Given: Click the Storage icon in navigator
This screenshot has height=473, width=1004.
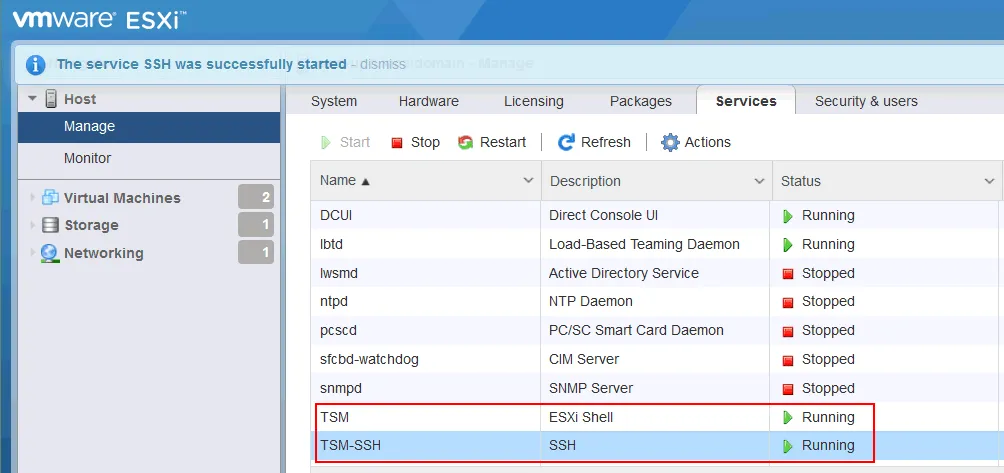Looking at the screenshot, I should coord(50,225).
